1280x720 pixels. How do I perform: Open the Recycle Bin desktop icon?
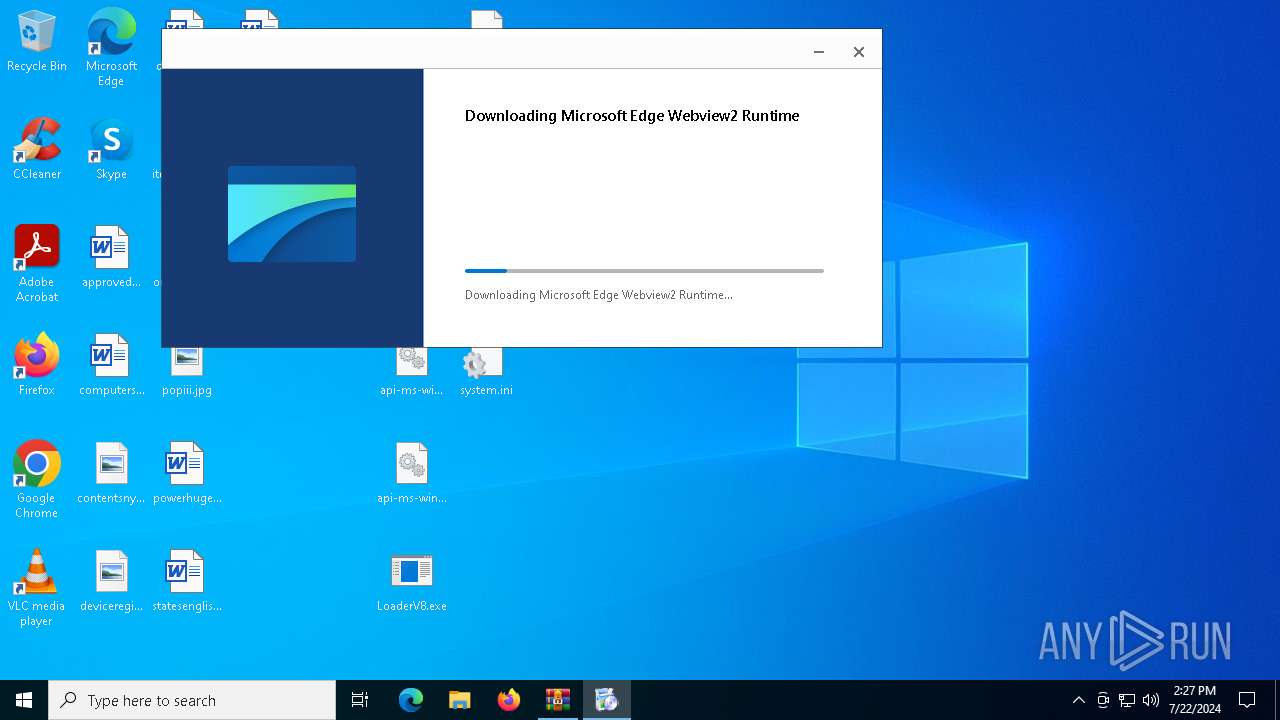pos(37,42)
